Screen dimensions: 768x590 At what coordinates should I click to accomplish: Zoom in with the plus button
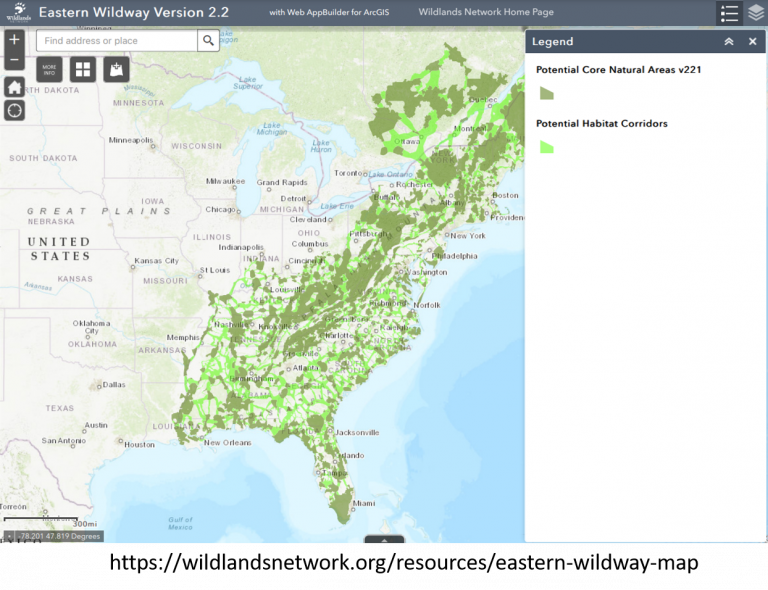[x=14, y=40]
